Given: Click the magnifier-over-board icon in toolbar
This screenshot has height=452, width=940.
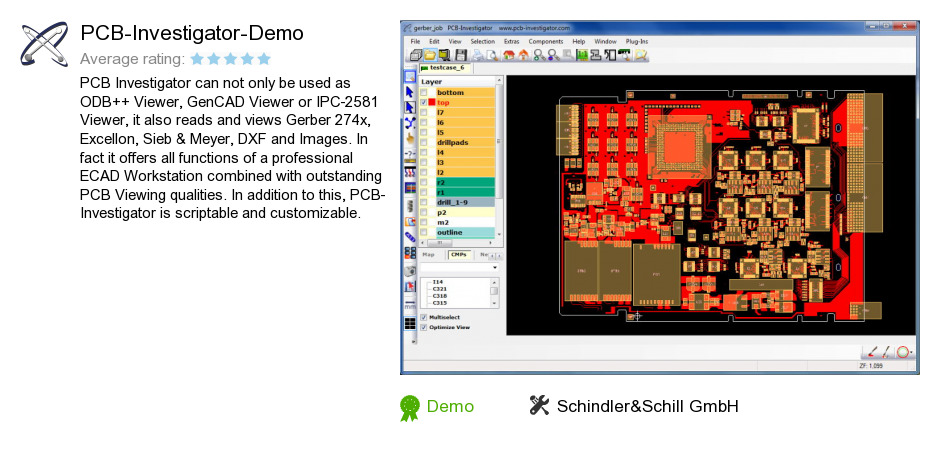Looking at the screenshot, I should 624,55.
